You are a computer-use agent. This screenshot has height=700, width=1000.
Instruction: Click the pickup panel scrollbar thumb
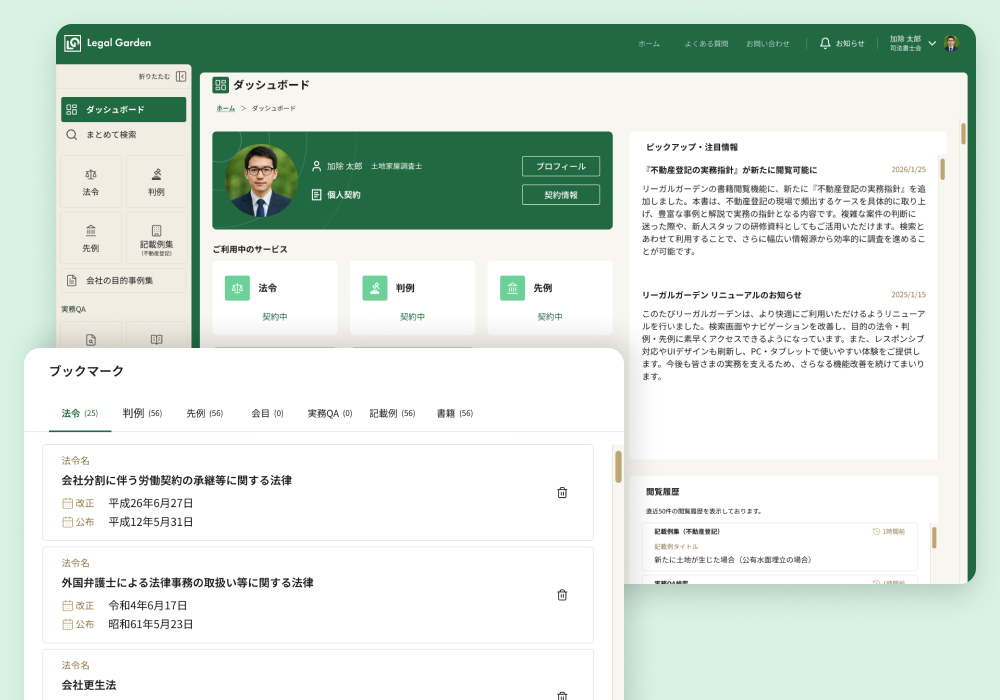coord(942,170)
